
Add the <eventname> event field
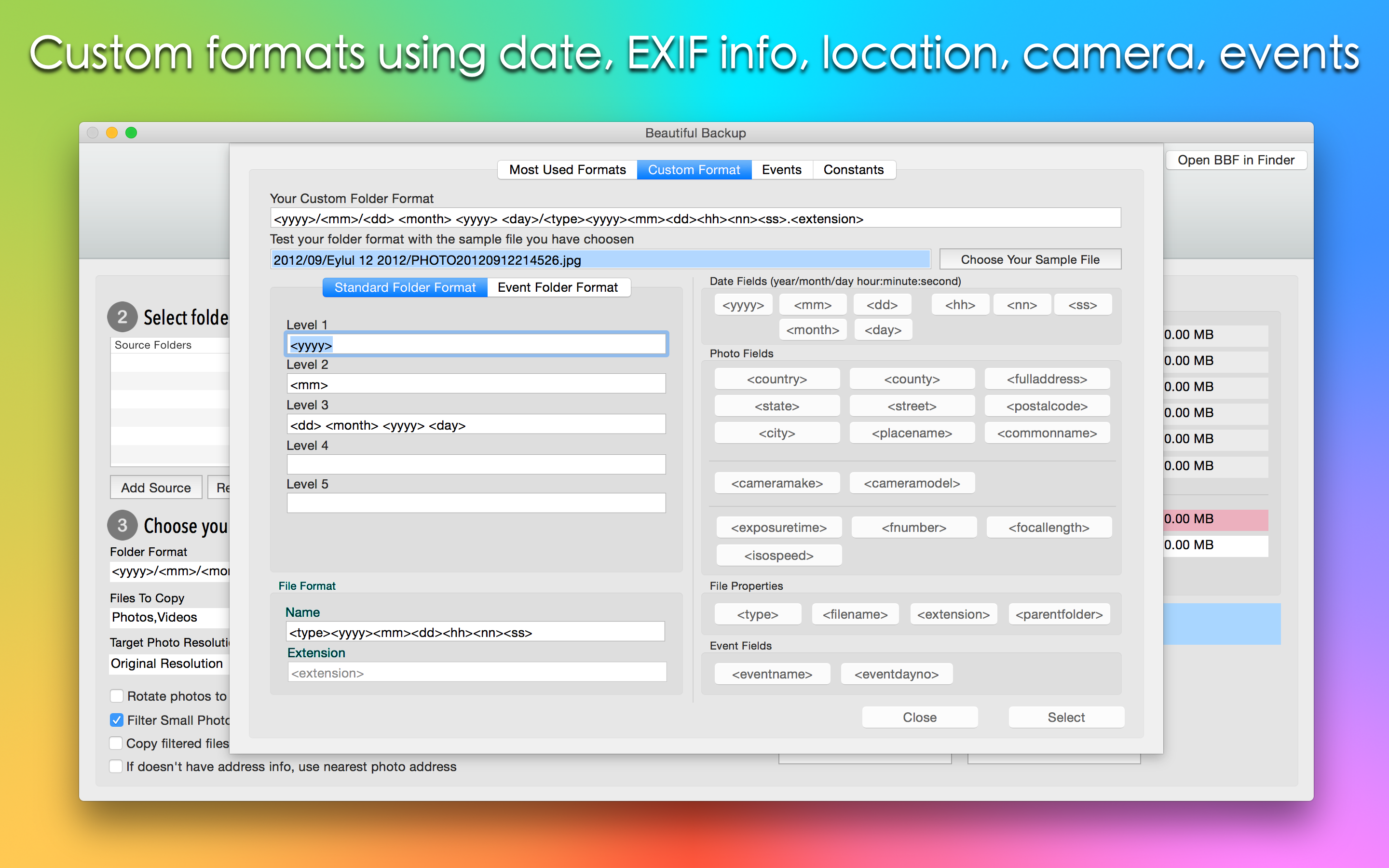(771, 674)
